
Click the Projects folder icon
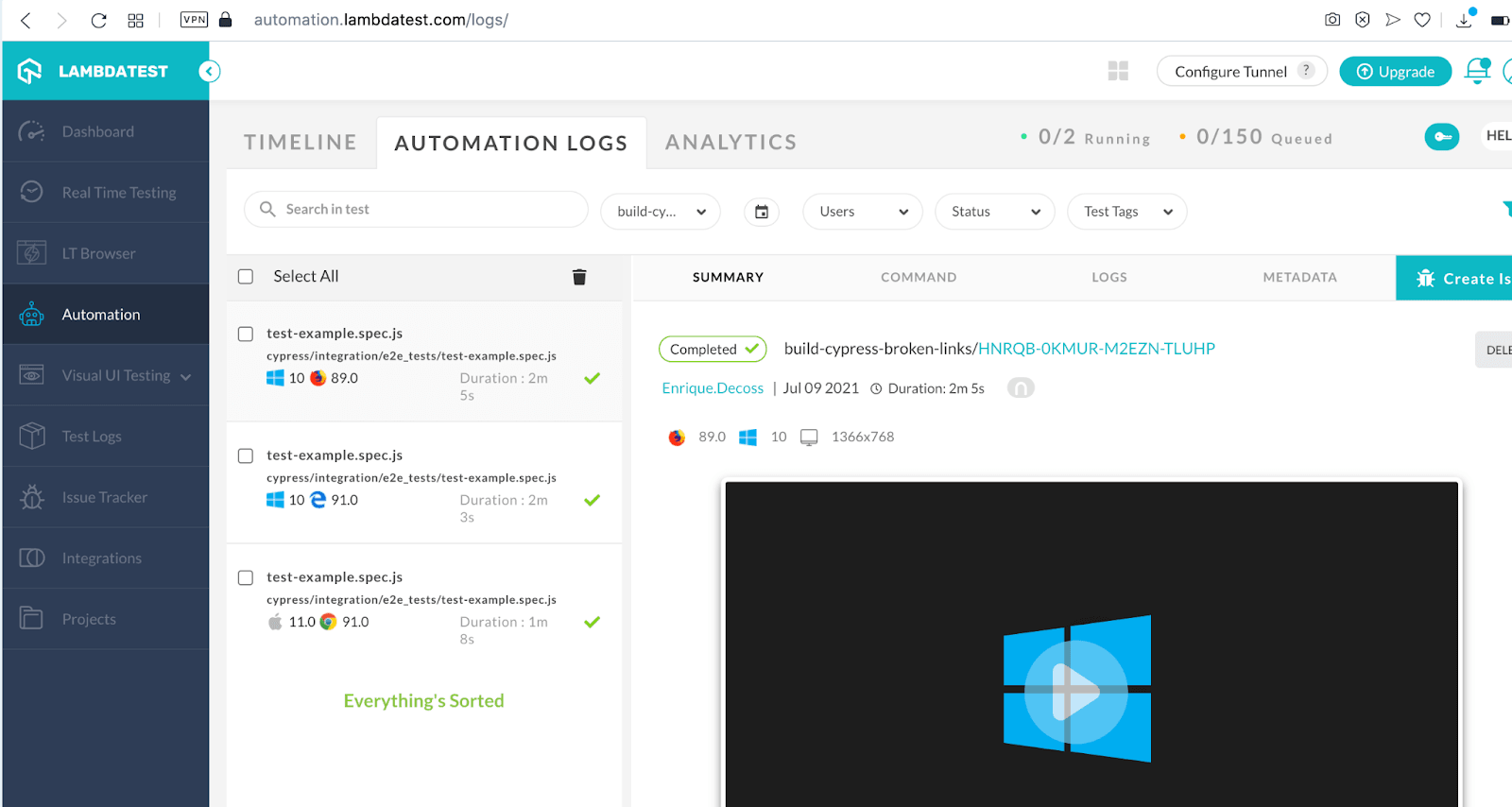[32, 618]
